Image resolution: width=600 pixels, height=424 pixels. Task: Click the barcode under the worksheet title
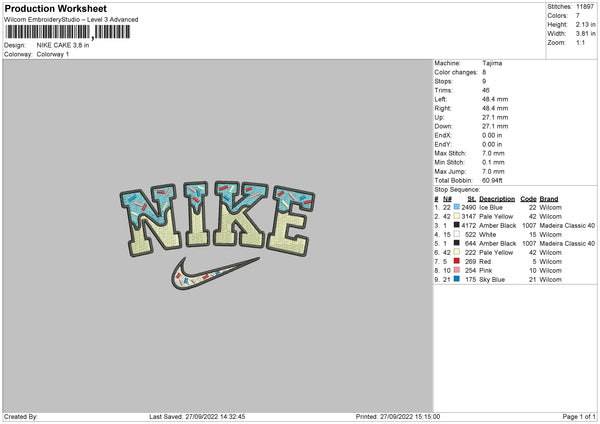[68, 32]
